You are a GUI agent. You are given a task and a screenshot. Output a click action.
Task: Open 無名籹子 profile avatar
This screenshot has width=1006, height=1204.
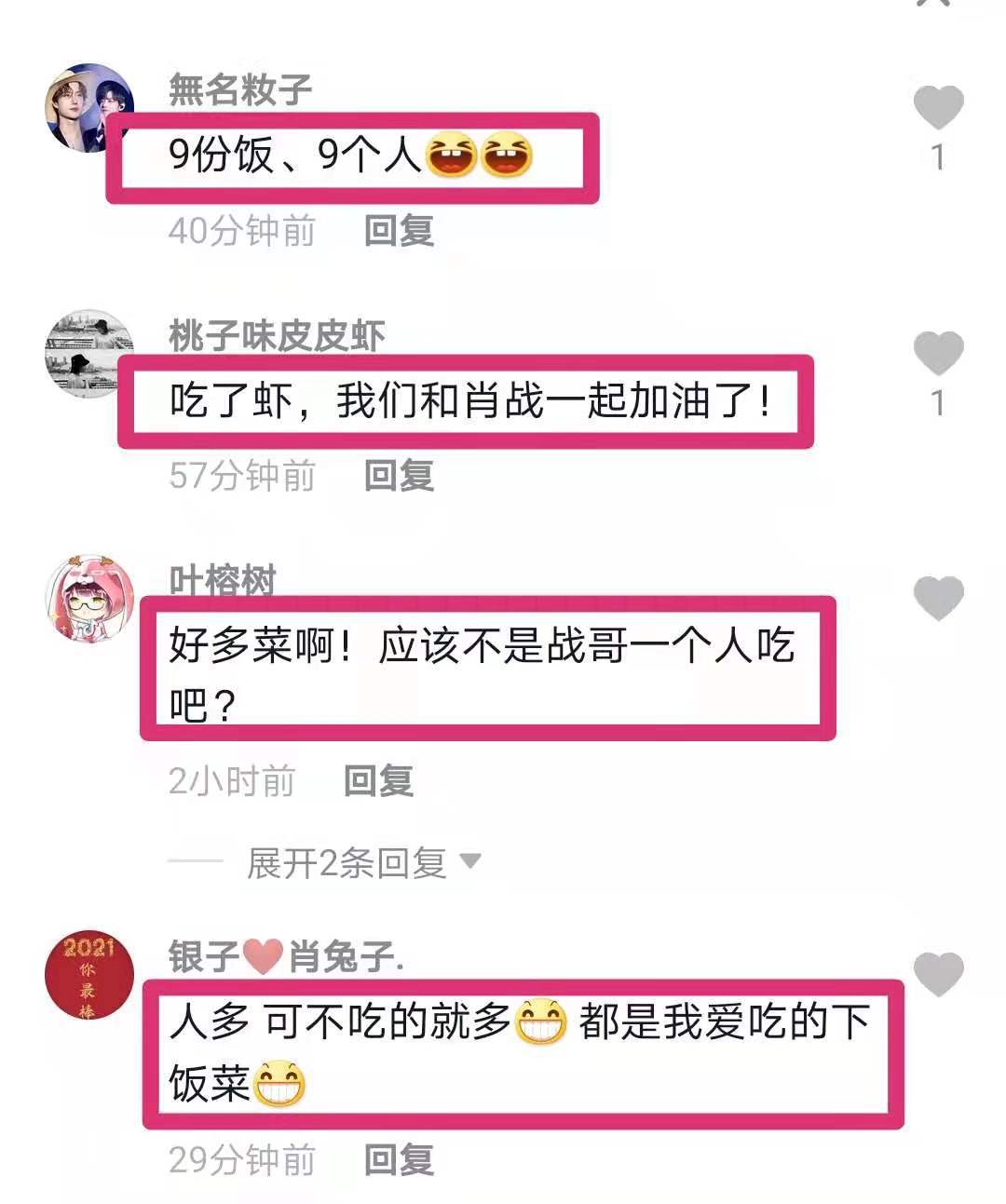click(89, 108)
